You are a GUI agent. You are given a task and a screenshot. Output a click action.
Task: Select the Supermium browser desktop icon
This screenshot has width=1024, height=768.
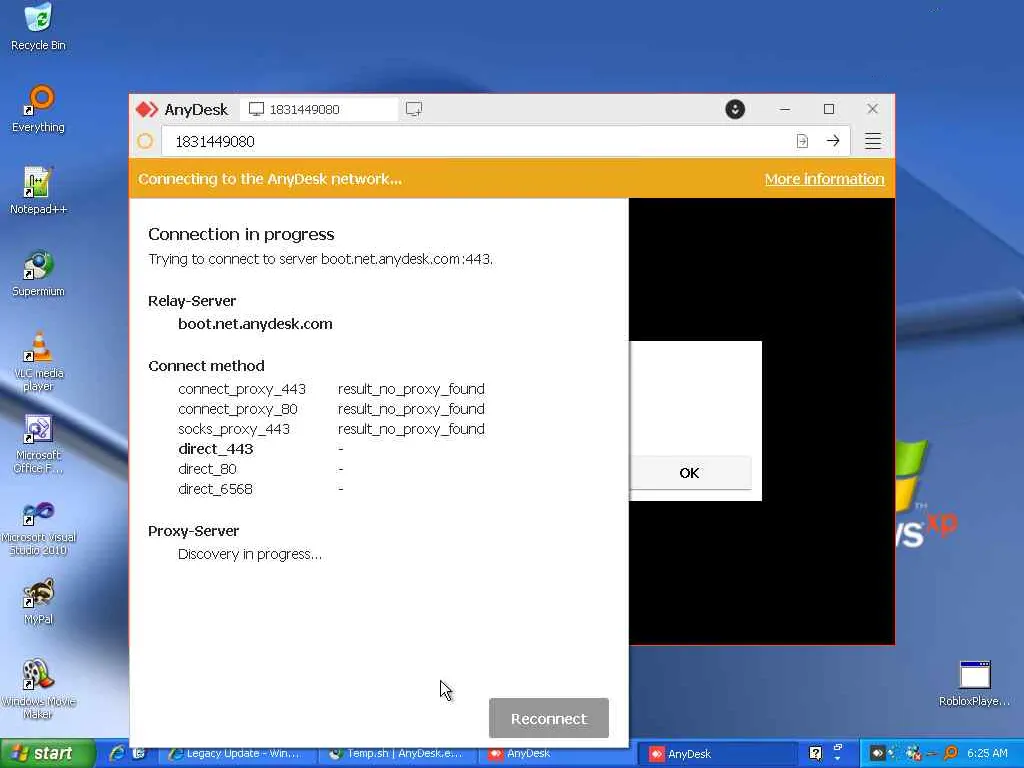(x=38, y=273)
